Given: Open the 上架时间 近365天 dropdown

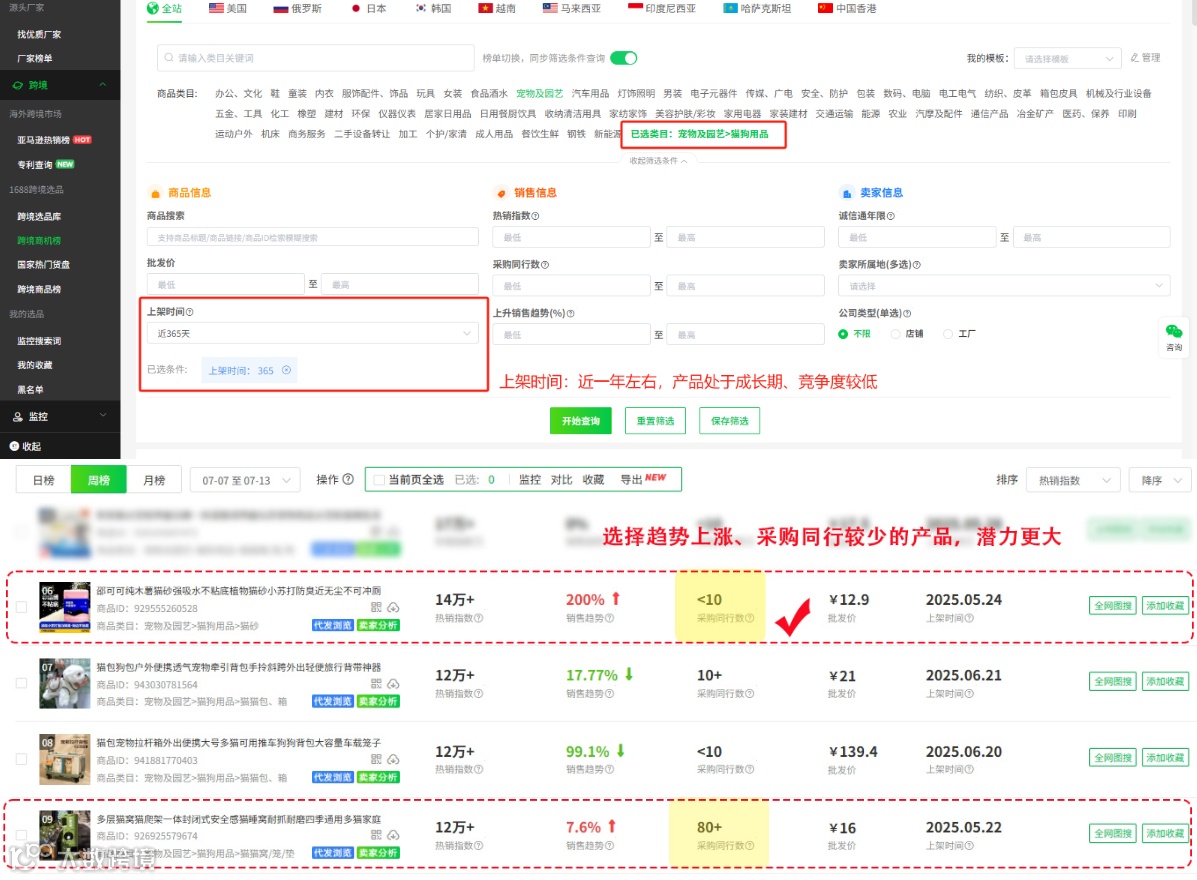Looking at the screenshot, I should click(312, 334).
